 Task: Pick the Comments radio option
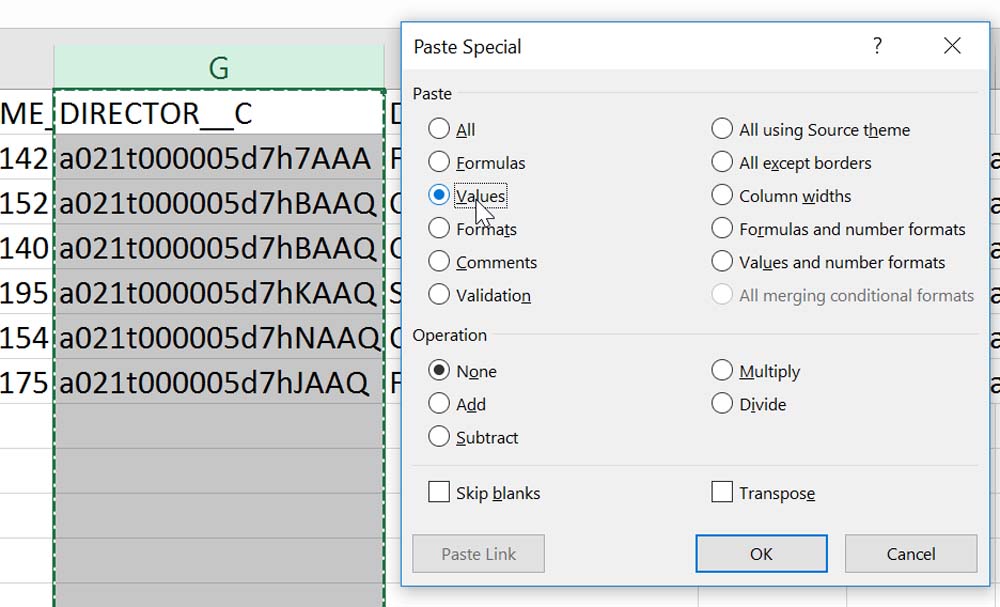[x=439, y=261]
